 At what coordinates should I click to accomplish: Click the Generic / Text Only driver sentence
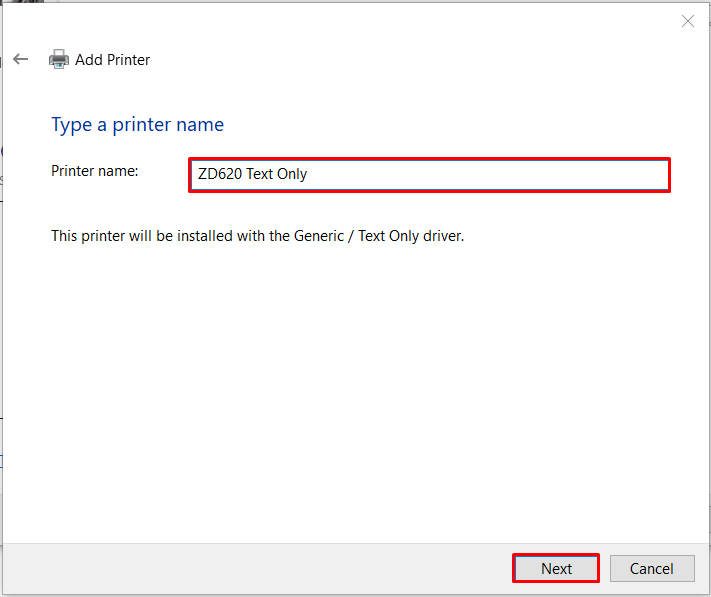click(258, 236)
